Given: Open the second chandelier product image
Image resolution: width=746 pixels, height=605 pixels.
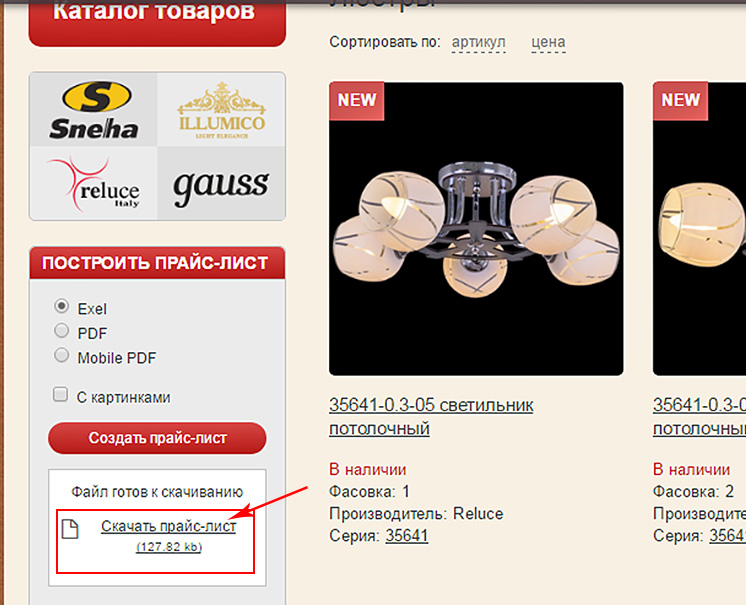Looking at the screenshot, I should click(x=699, y=229).
